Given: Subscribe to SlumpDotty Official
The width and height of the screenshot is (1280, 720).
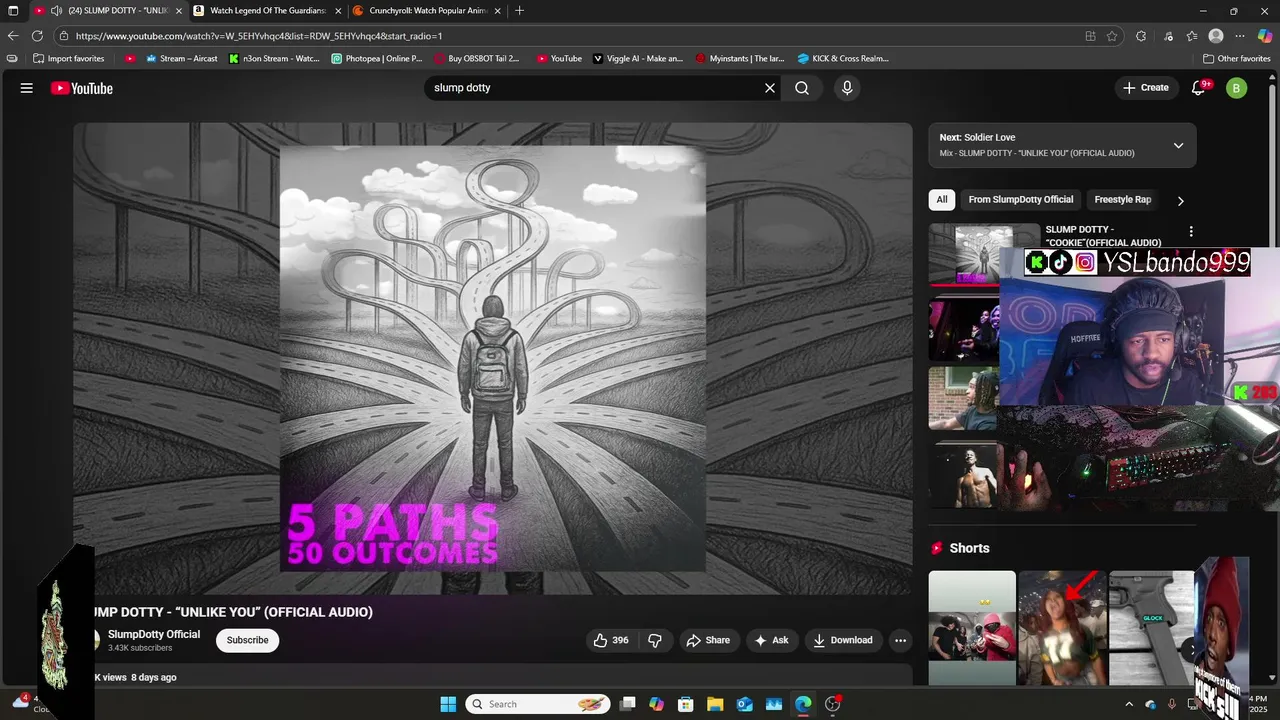Looking at the screenshot, I should click(x=247, y=640).
